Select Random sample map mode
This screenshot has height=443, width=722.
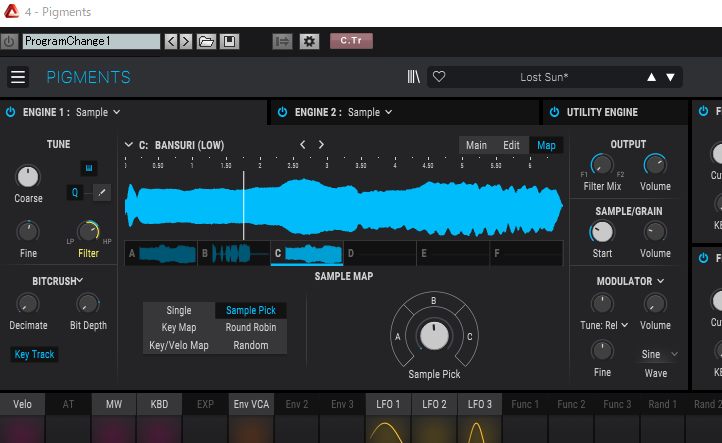pyautogui.click(x=251, y=345)
